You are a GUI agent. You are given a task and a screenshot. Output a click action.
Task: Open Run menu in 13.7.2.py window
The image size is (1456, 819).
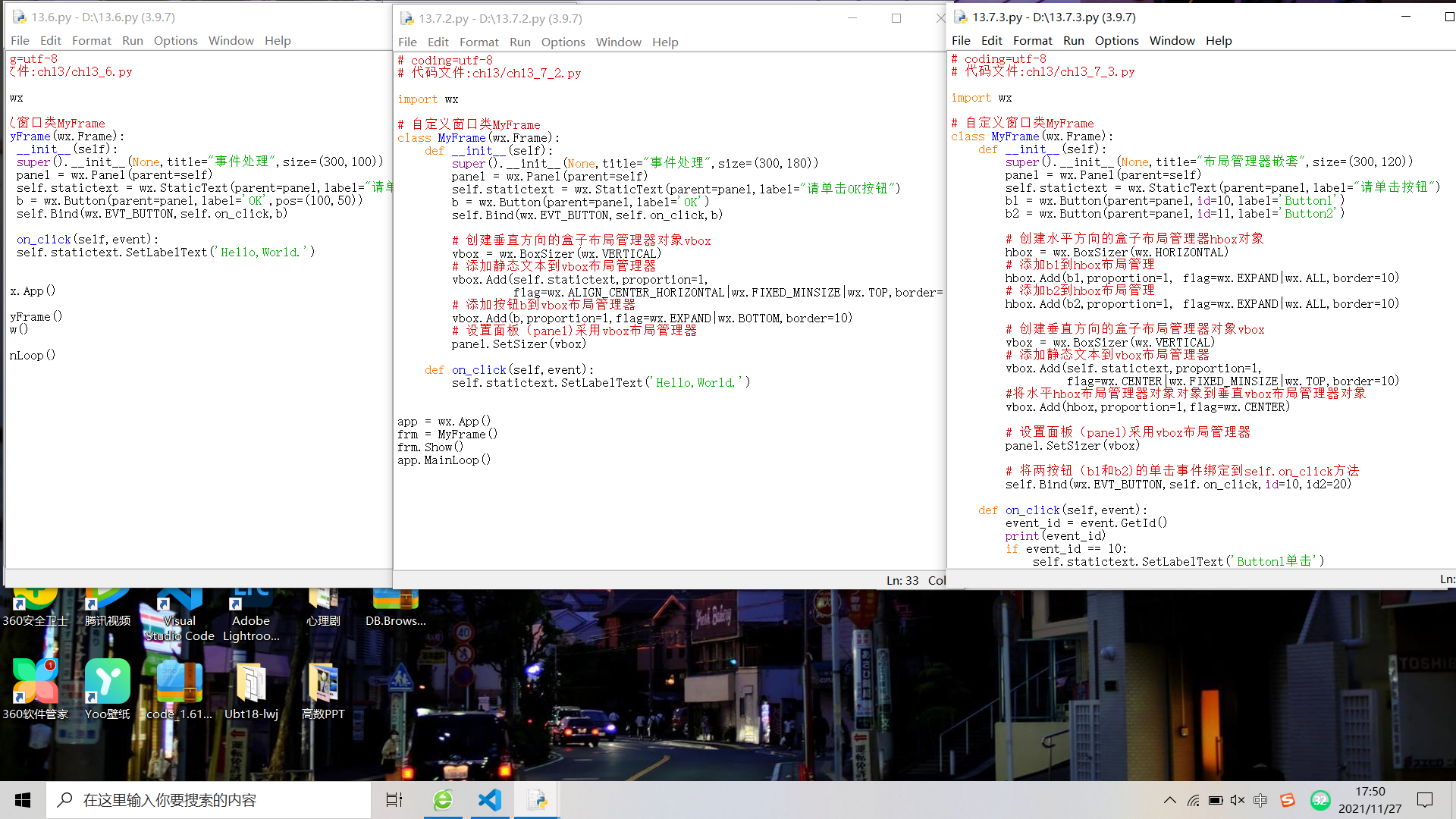click(519, 42)
